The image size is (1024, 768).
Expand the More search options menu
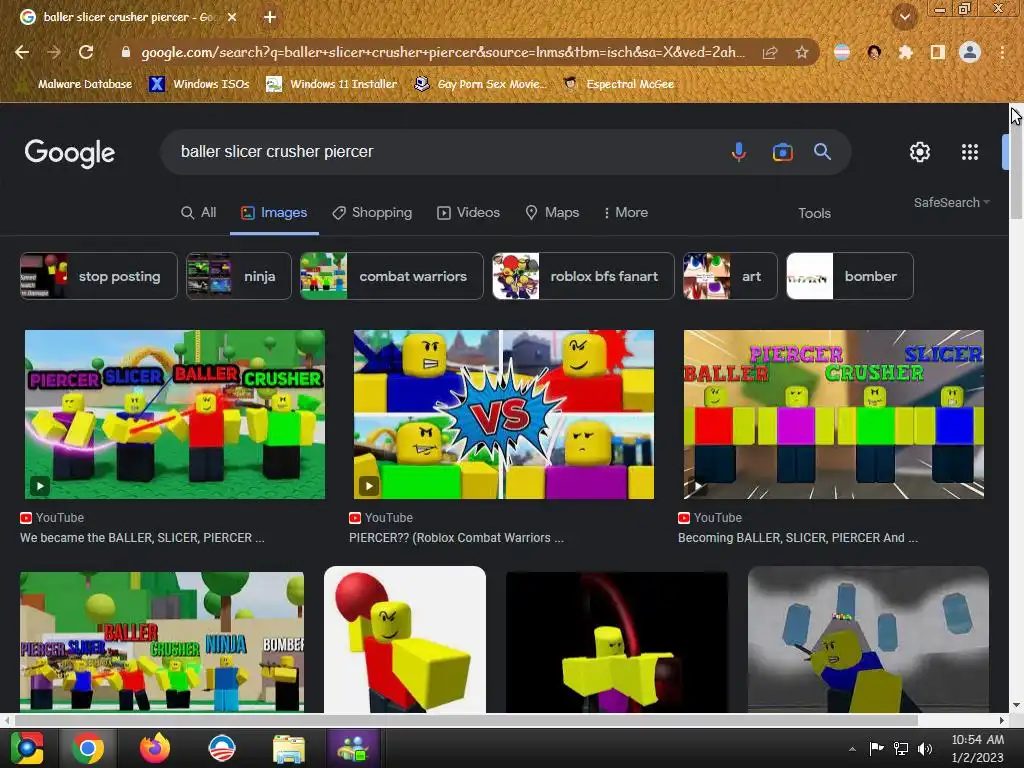pyautogui.click(x=625, y=212)
